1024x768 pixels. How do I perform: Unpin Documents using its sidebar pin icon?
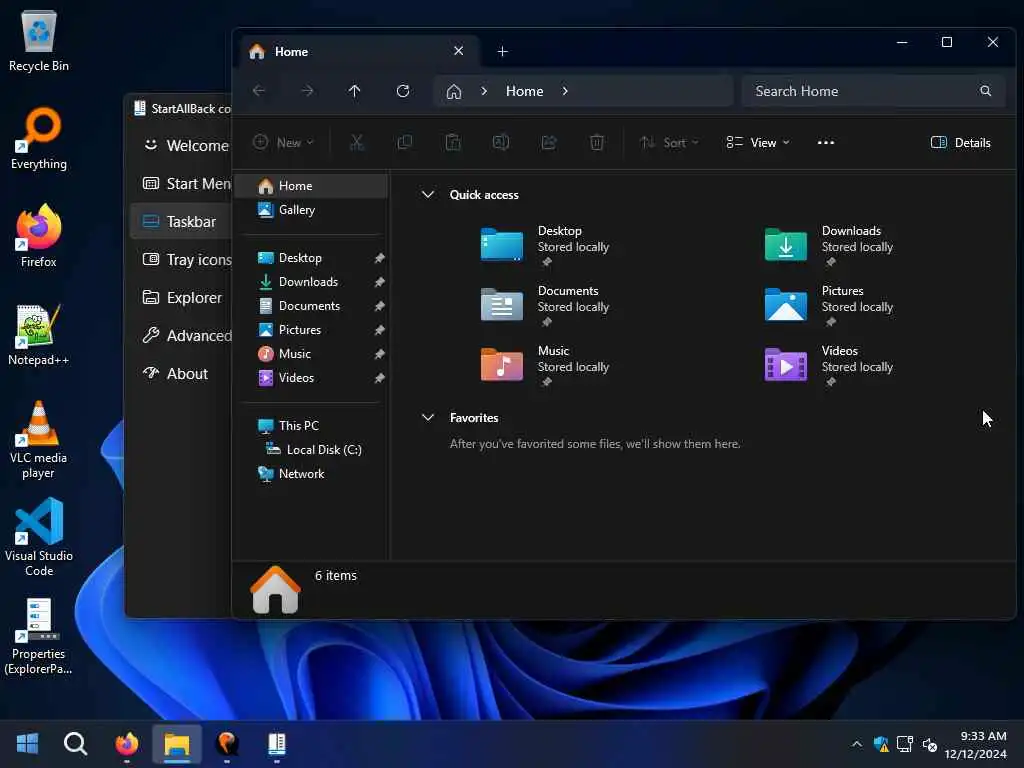coord(379,306)
